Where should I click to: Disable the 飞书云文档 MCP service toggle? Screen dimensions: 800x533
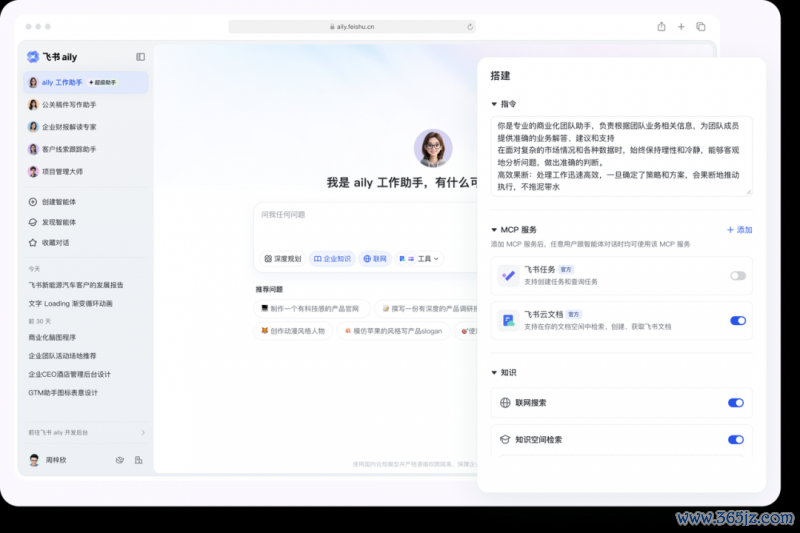point(738,321)
